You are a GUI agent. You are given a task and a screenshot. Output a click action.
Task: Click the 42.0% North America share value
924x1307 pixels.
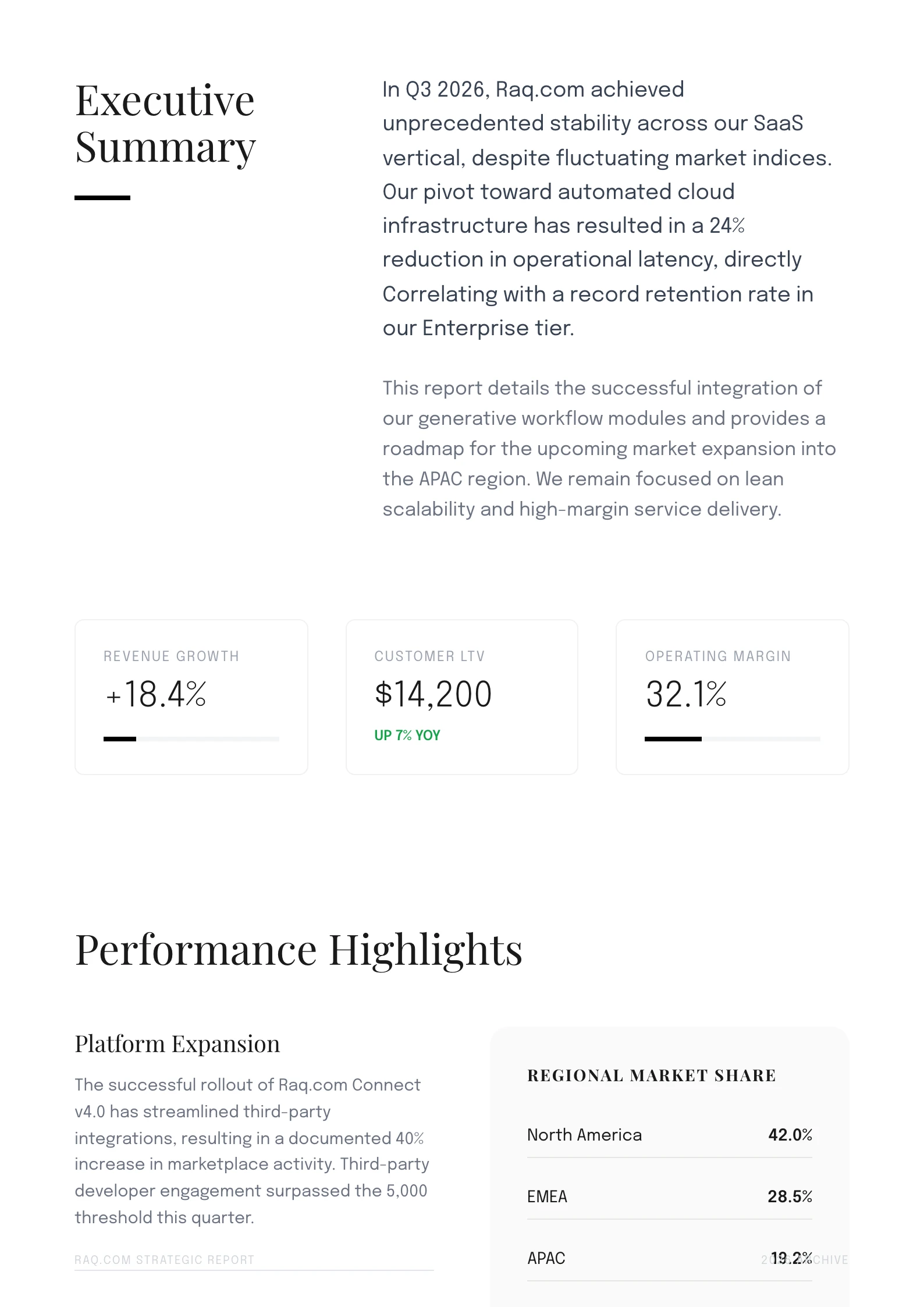790,1135
